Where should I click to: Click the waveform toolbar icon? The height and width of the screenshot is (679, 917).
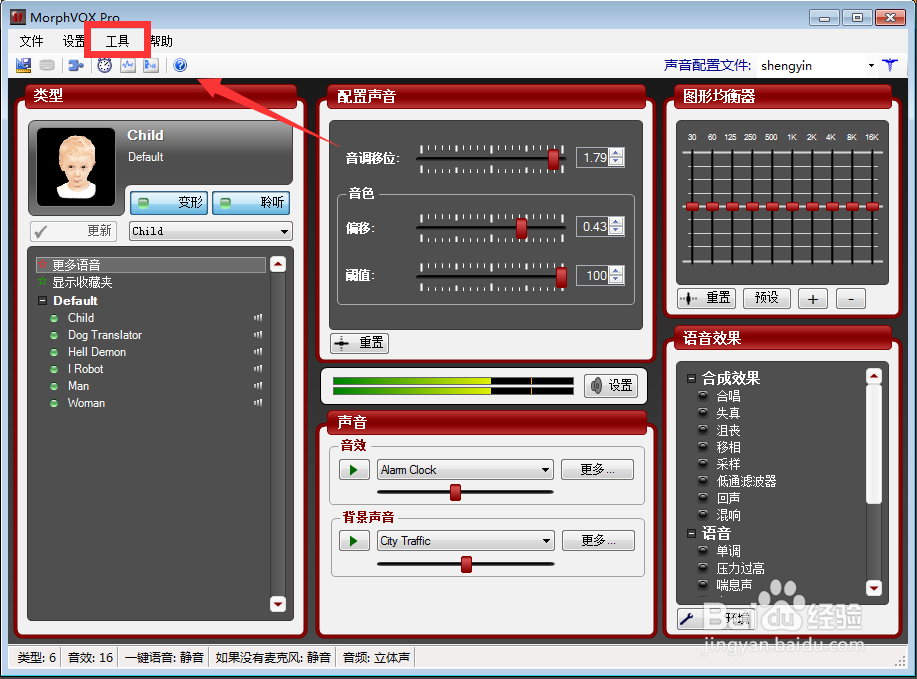click(127, 66)
